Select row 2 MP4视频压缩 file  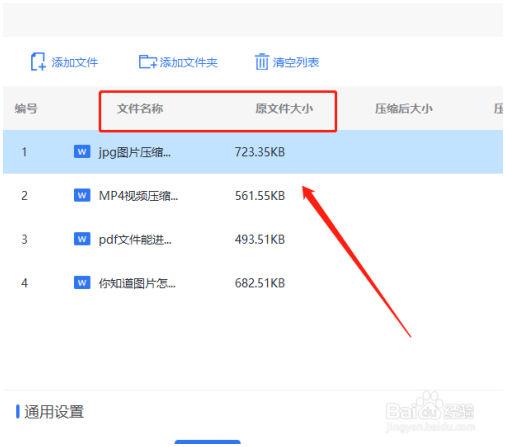coord(253,196)
